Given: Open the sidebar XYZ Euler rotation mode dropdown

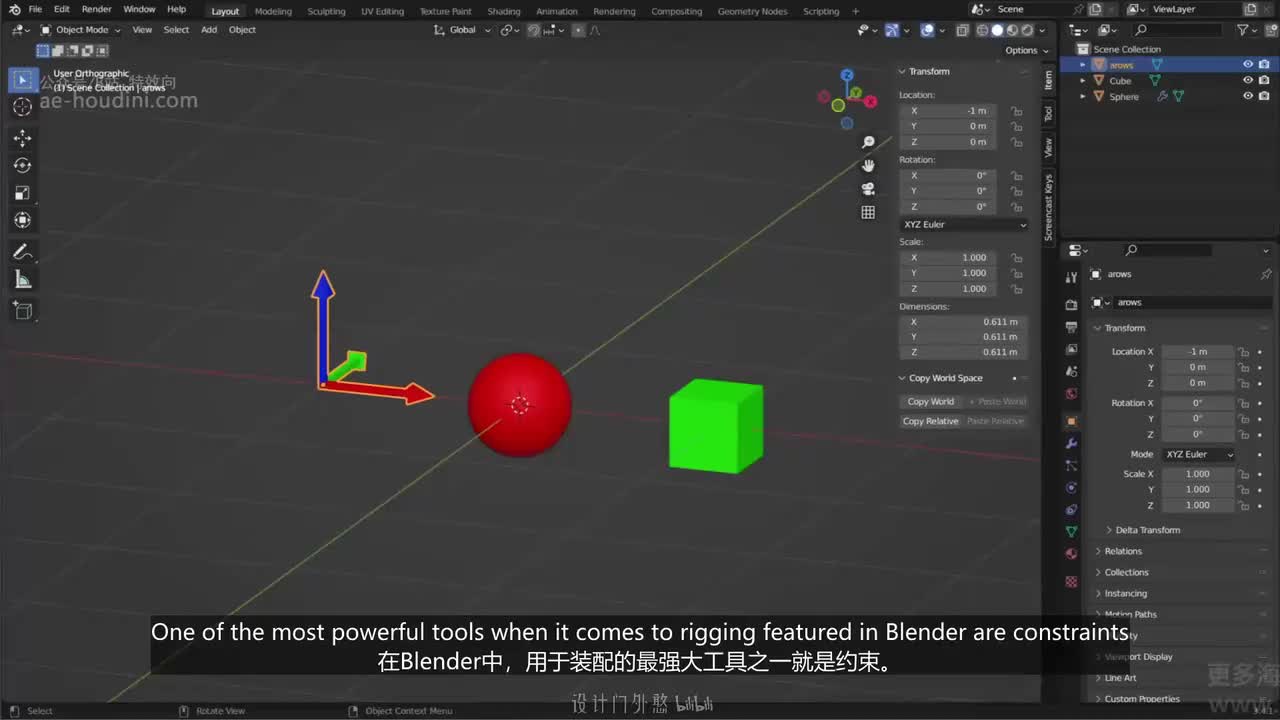Looking at the screenshot, I should (x=964, y=225).
